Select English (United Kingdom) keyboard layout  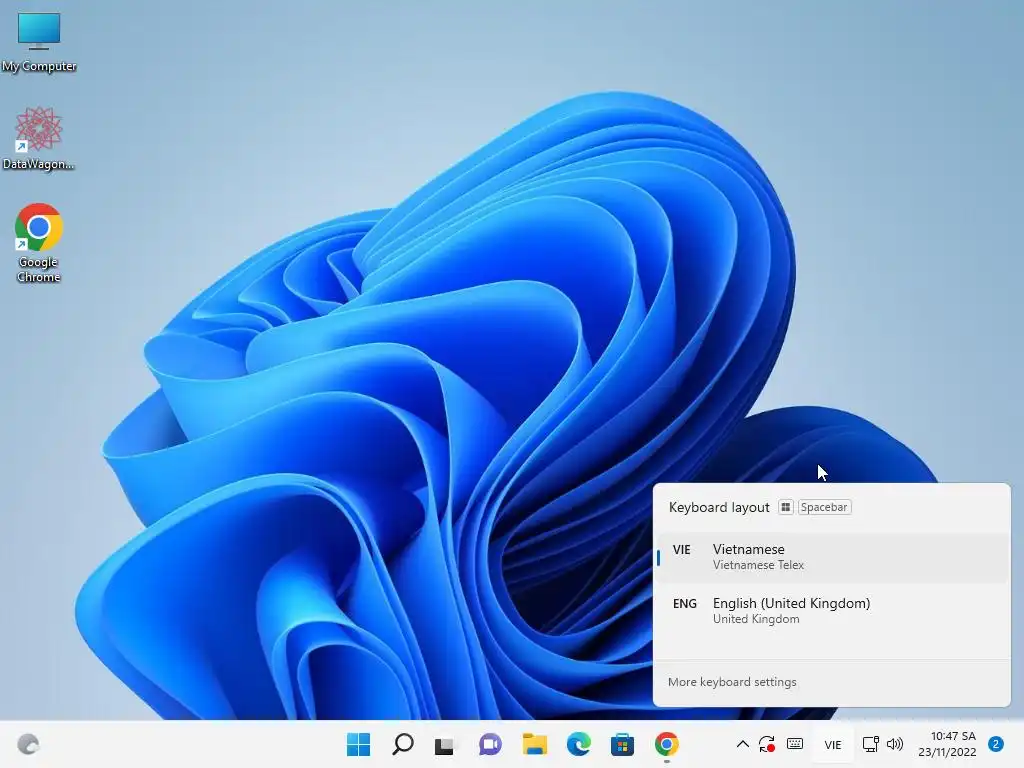coord(832,611)
